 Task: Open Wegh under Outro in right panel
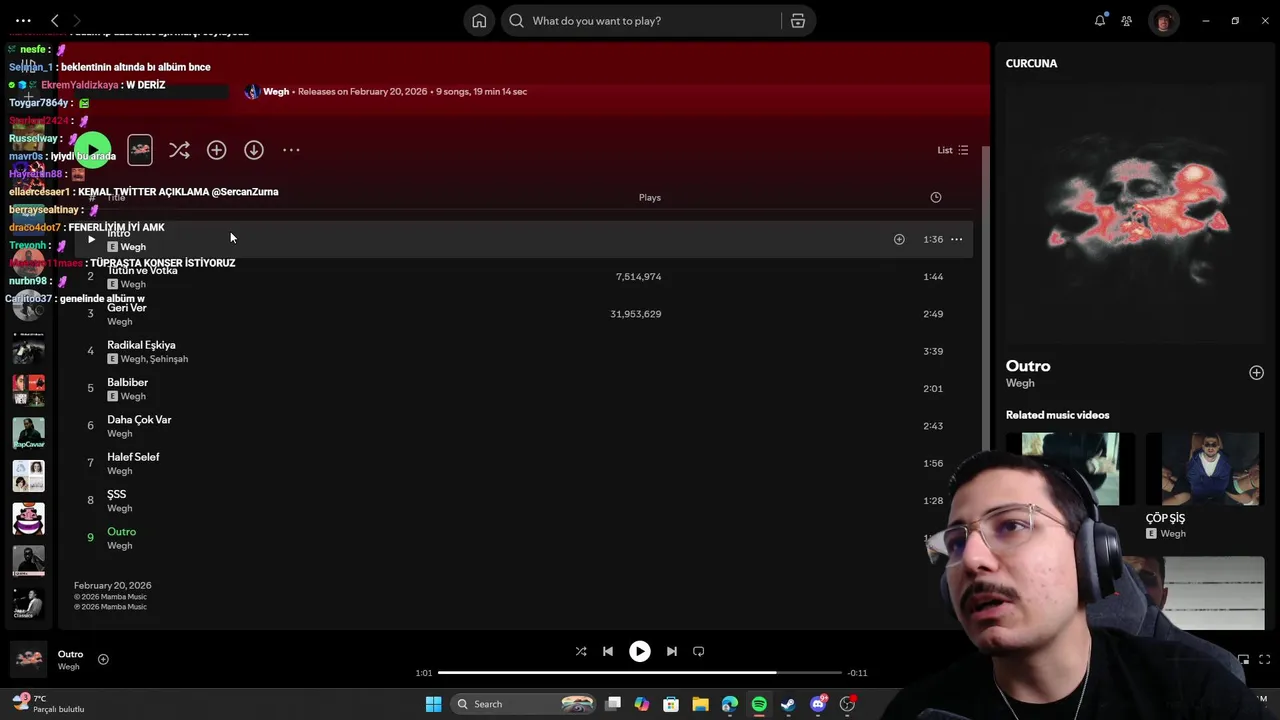point(1020,383)
